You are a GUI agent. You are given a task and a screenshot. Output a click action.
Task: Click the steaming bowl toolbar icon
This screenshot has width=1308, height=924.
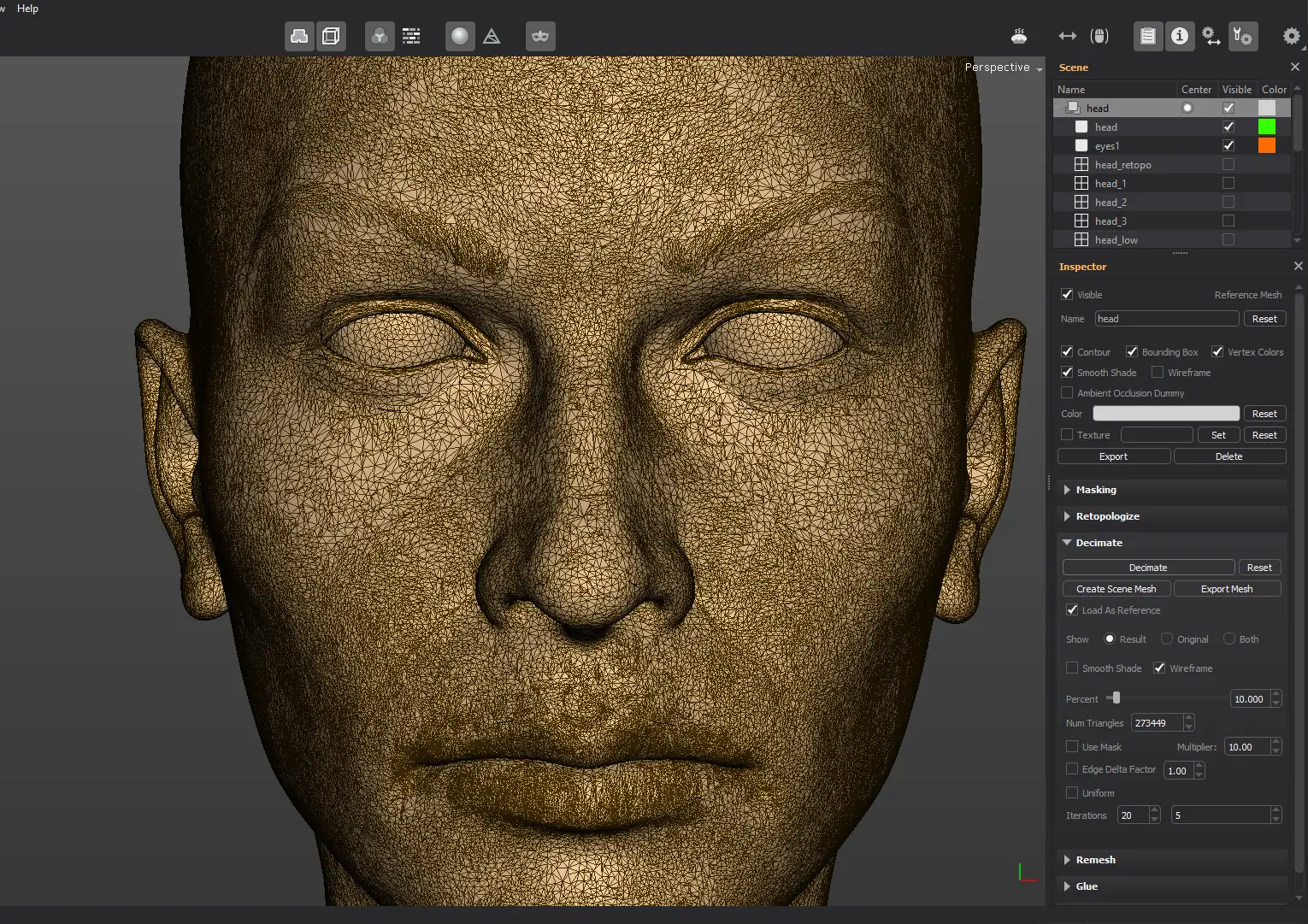1019,37
